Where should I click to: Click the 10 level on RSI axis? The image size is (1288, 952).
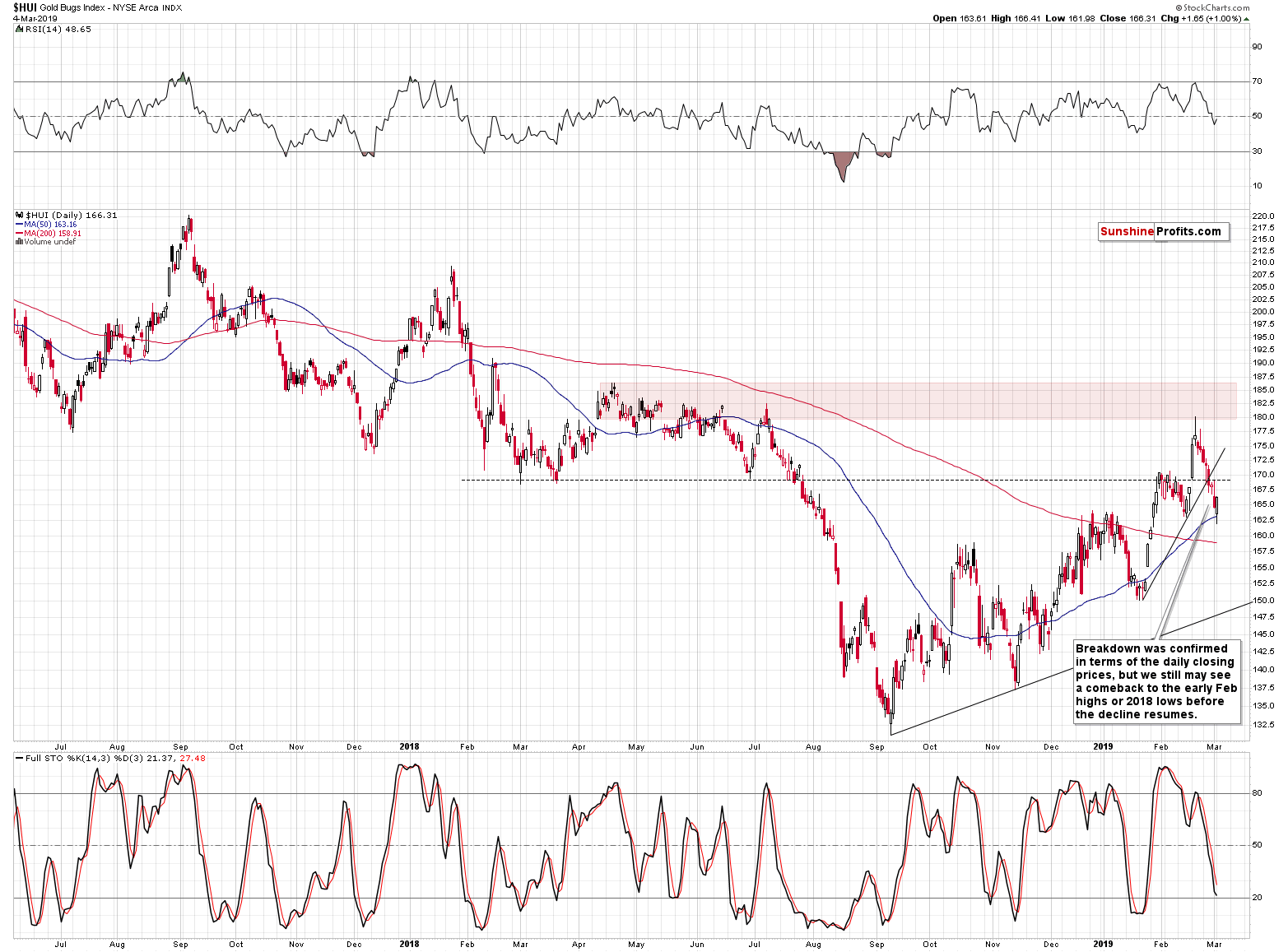1257,185
